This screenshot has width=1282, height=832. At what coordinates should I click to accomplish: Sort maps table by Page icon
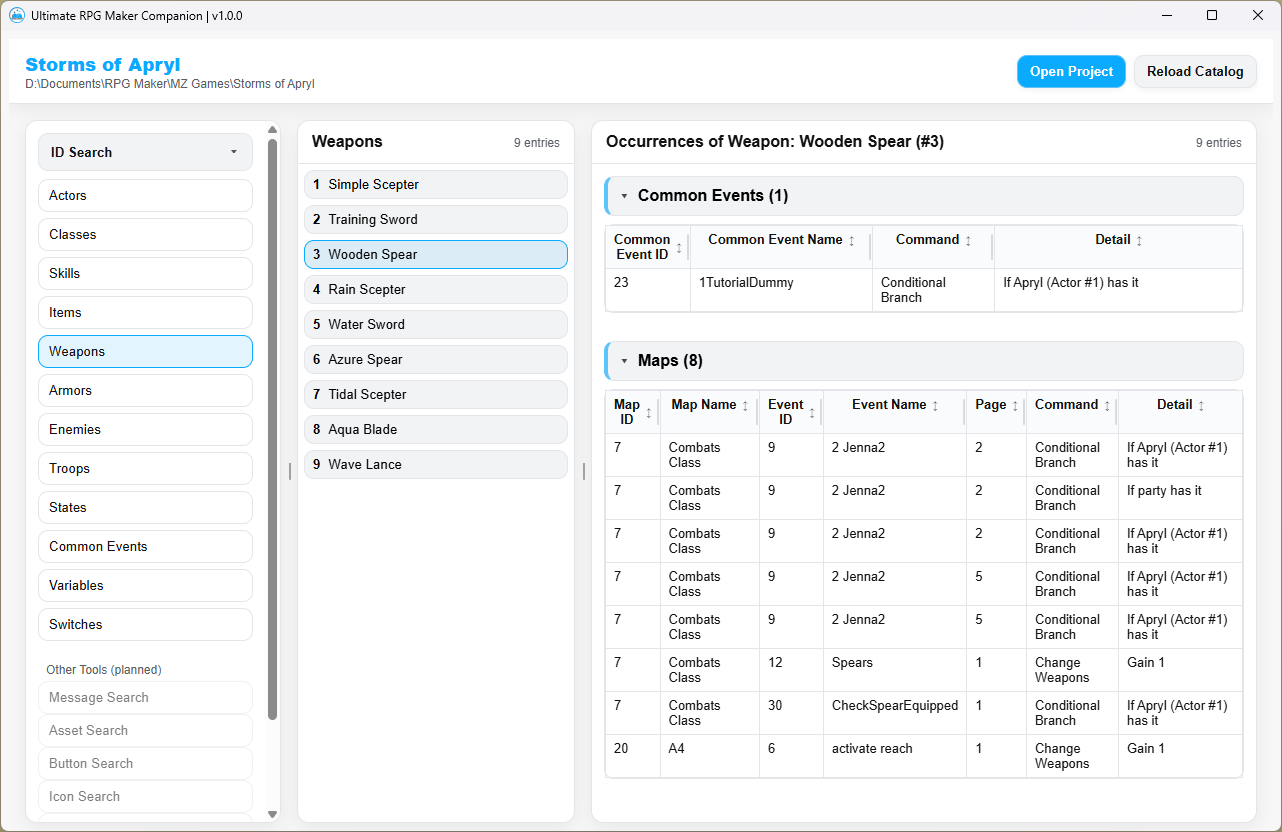(1015, 406)
